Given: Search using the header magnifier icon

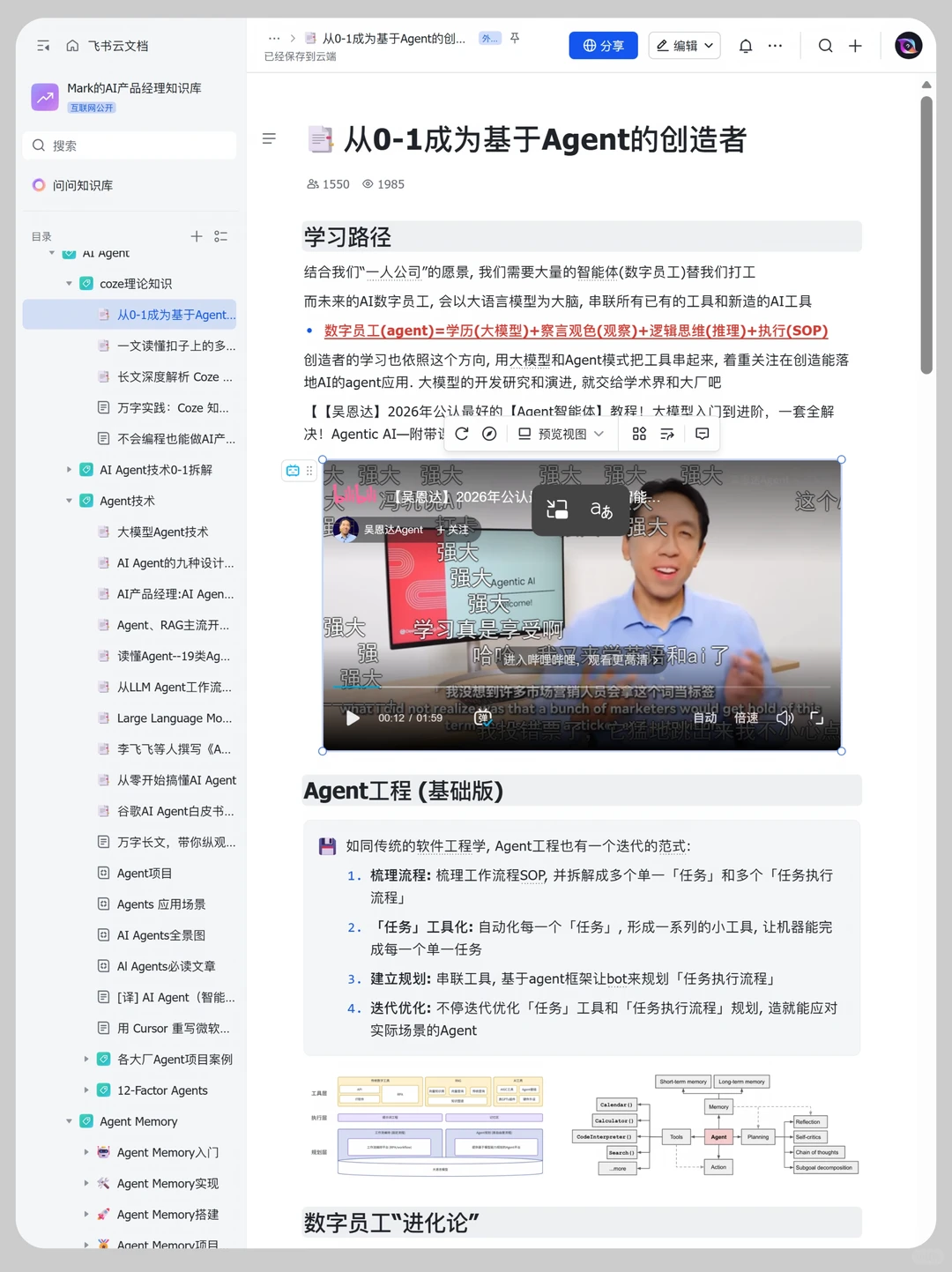Looking at the screenshot, I should [825, 46].
